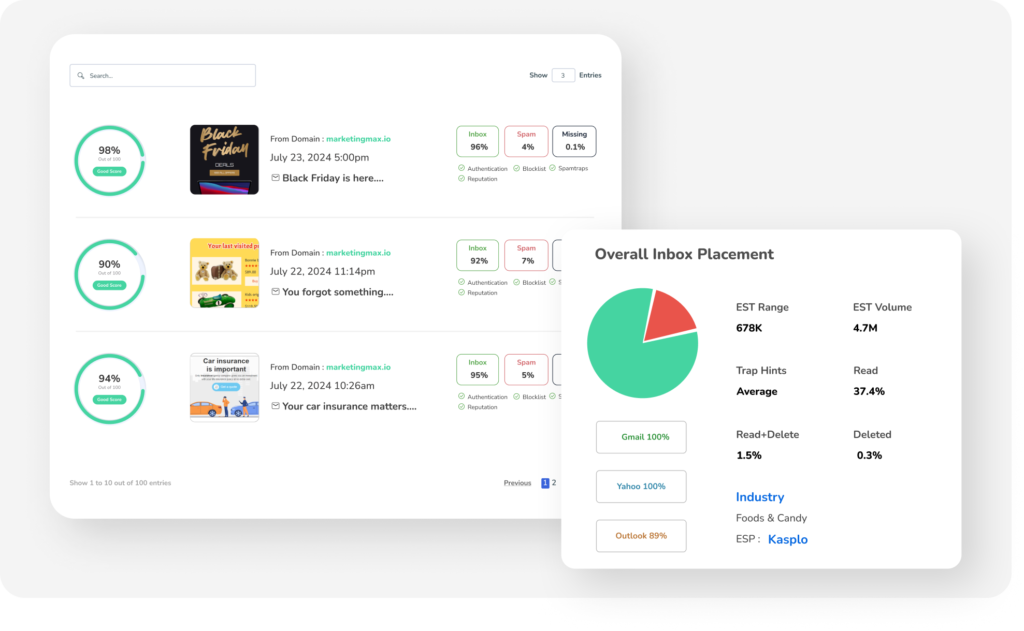Click the search magnifier icon
Viewport: 1024px width, 631px height.
(x=81, y=76)
